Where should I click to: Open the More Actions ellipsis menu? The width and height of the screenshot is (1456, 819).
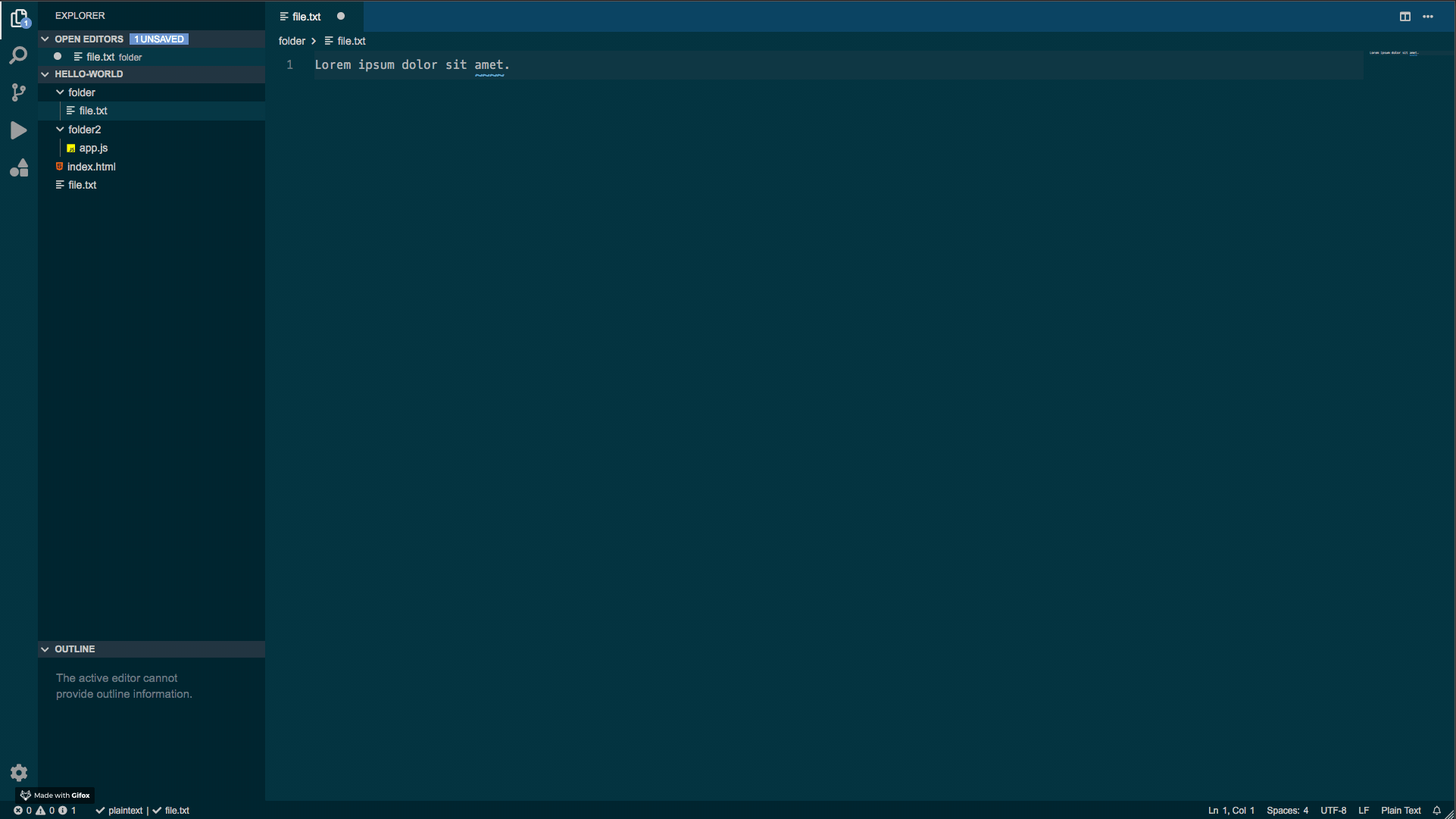(1428, 17)
